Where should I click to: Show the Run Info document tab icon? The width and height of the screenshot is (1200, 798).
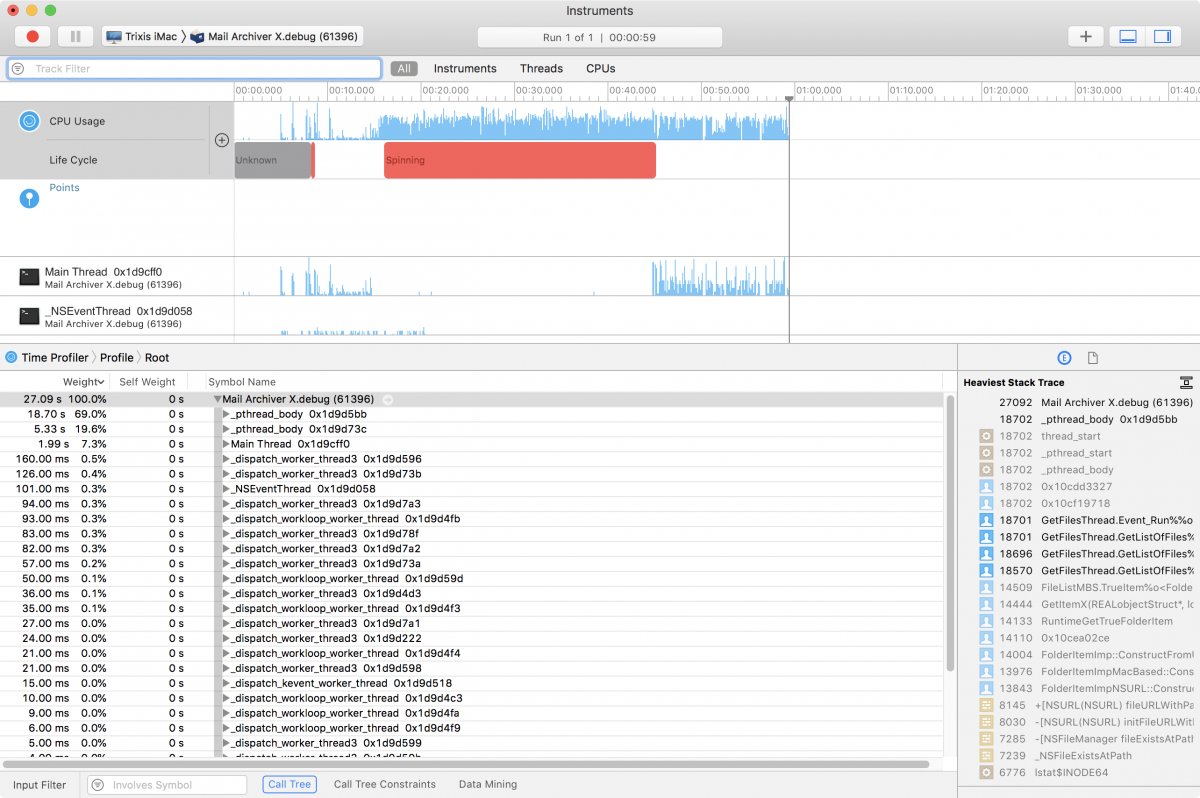[x=1093, y=358]
